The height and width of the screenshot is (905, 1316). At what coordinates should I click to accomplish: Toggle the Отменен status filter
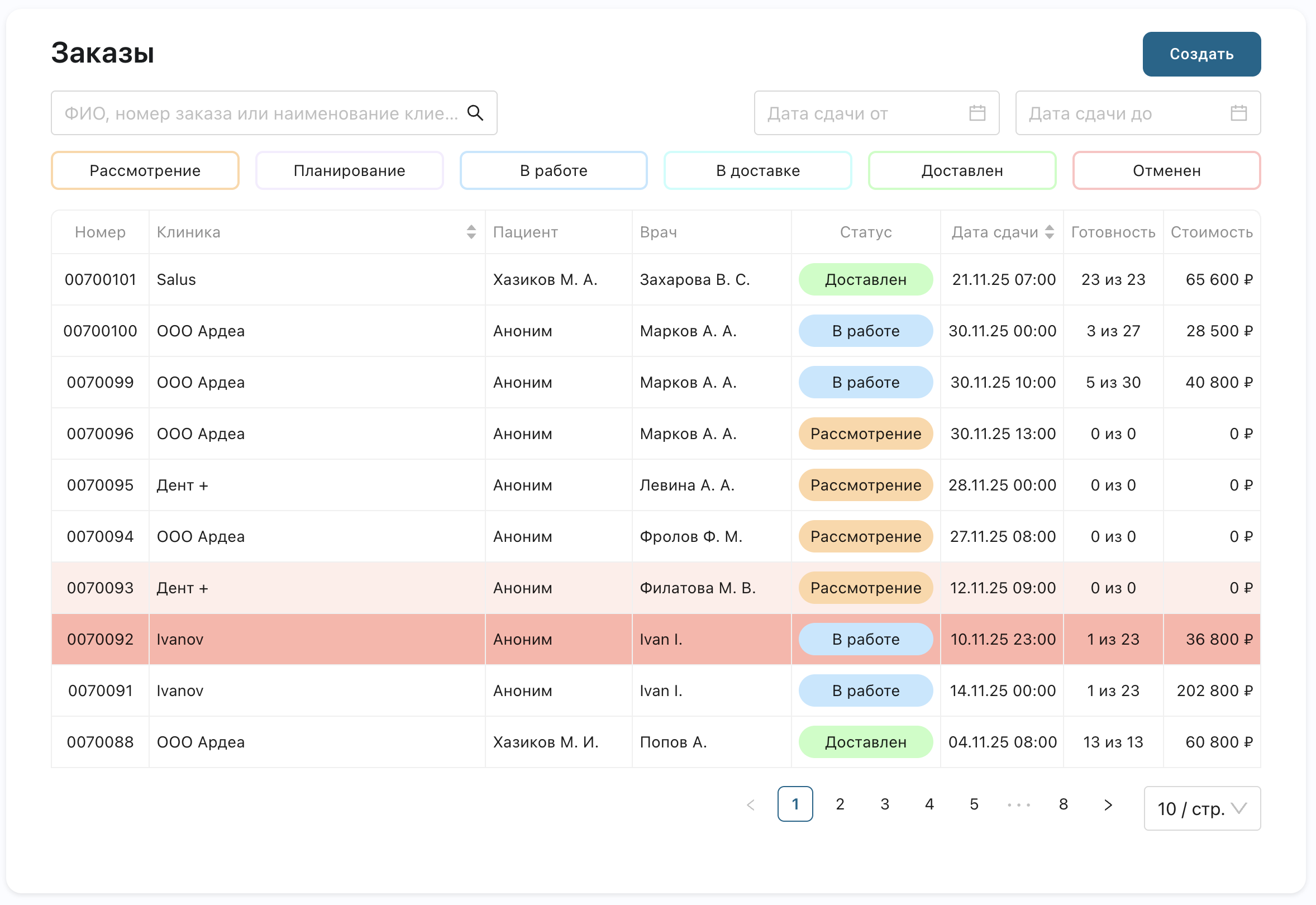coord(1166,170)
